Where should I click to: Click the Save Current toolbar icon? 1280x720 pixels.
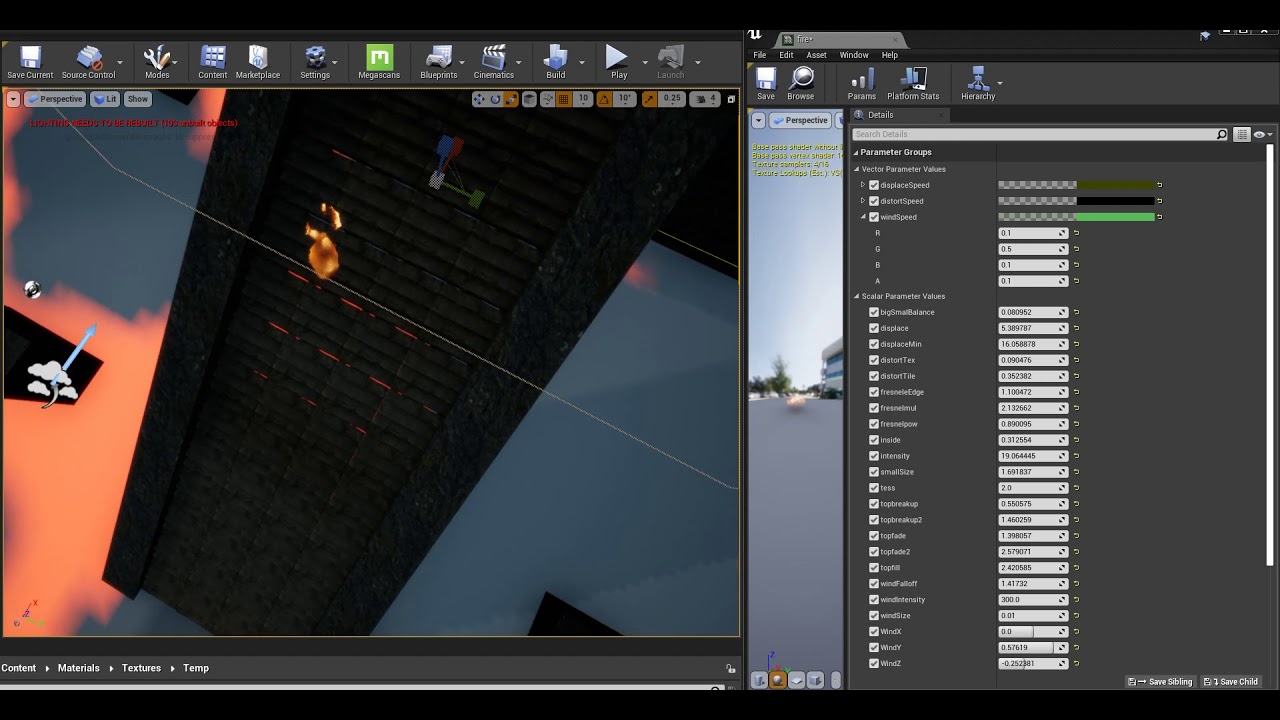pyautogui.click(x=30, y=62)
